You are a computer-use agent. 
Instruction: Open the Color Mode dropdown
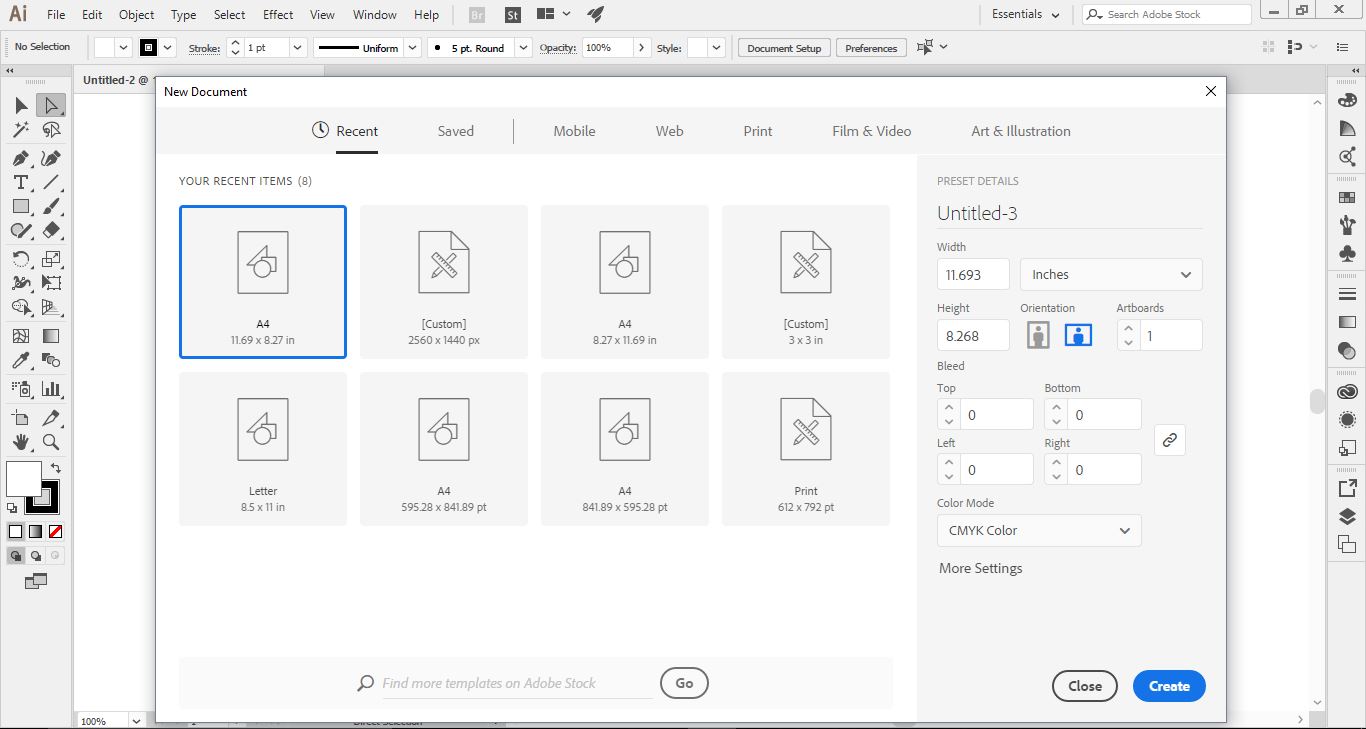1038,530
